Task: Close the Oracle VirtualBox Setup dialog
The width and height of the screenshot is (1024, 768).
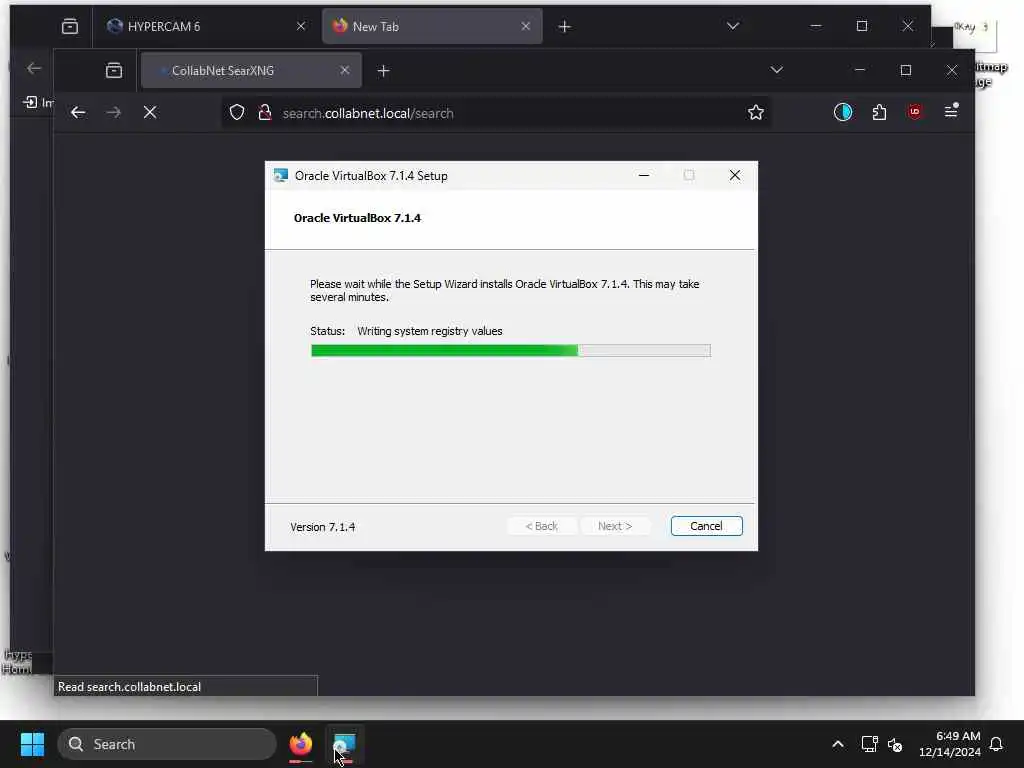Action: (x=735, y=175)
